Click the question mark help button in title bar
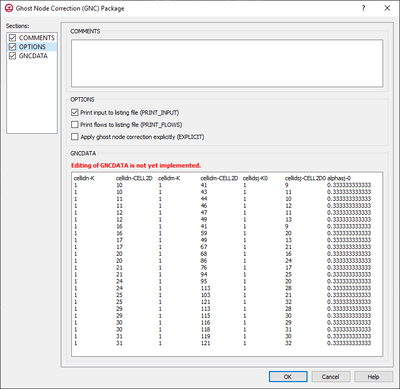Image resolution: width=400 pixels, height=389 pixels. coord(363,8)
